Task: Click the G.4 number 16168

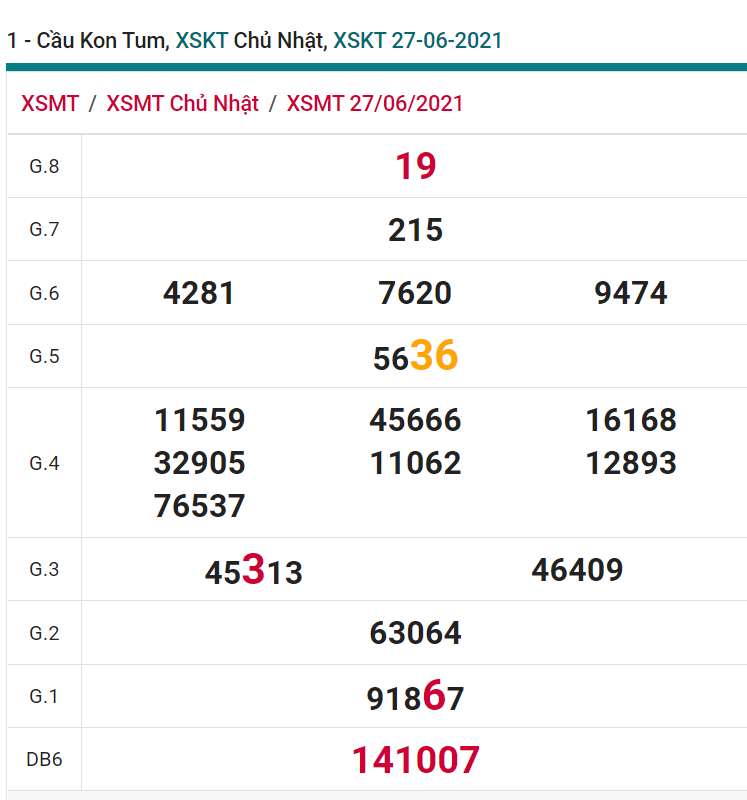Action: pos(631,420)
